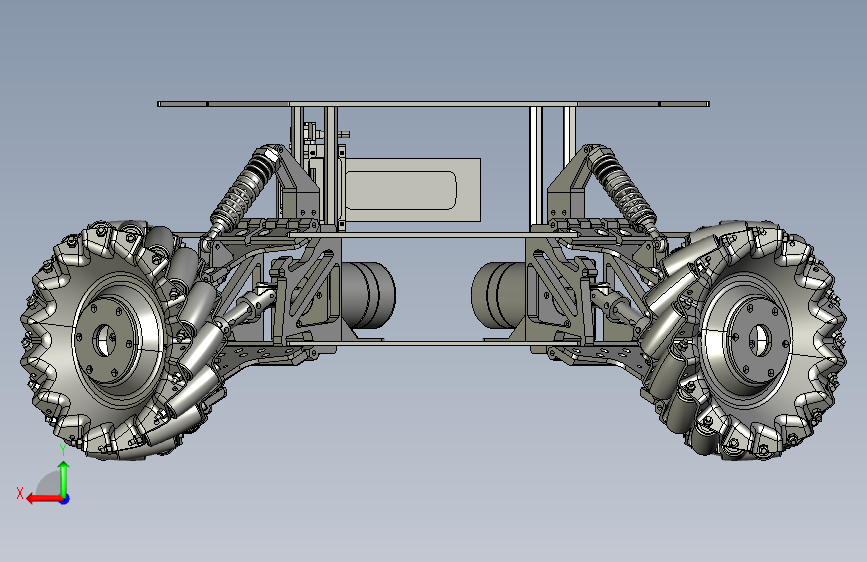Click the green Y axis arrow of triad

tap(64, 478)
